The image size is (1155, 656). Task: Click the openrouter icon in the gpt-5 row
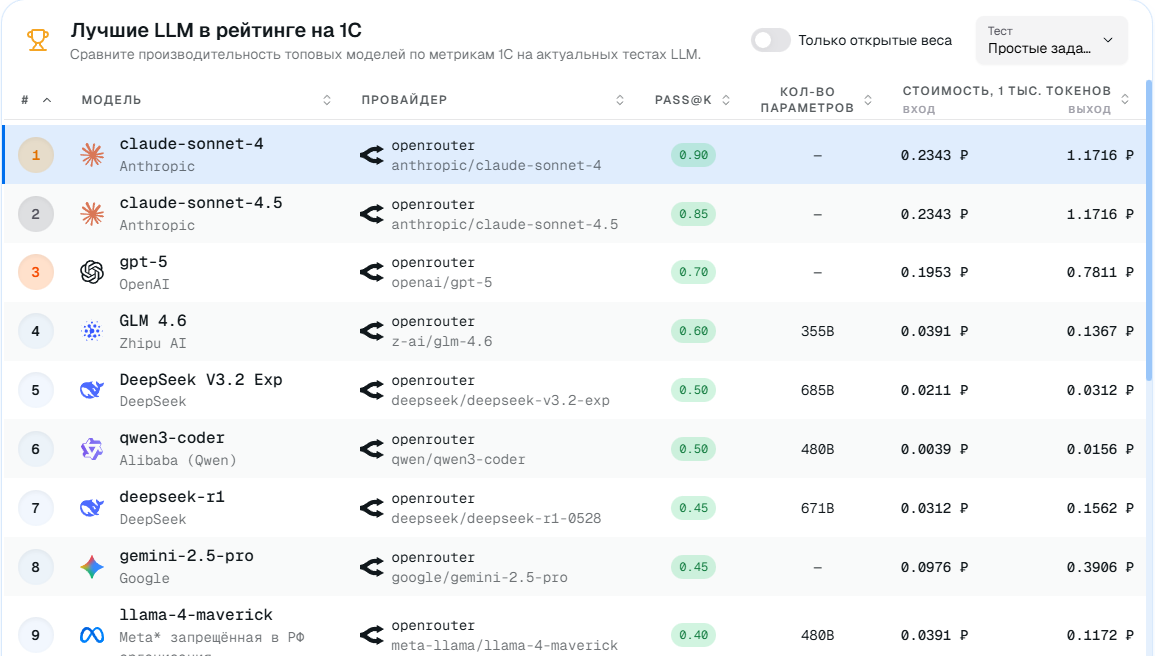tap(372, 272)
